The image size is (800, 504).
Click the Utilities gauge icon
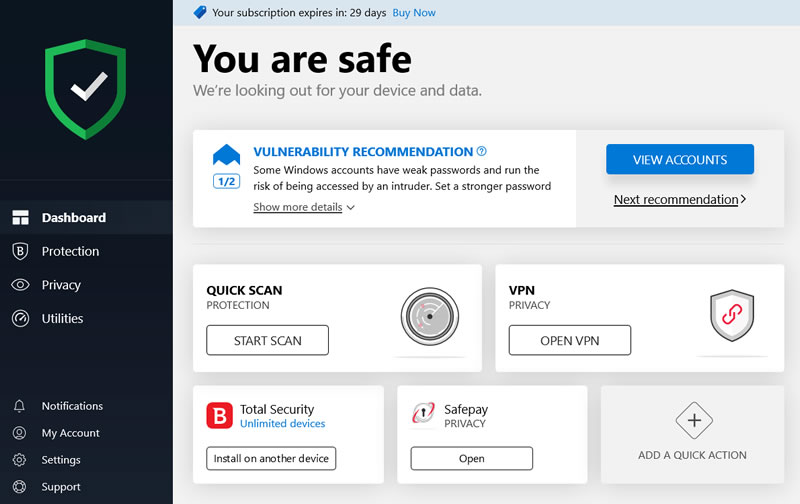pyautogui.click(x=20, y=318)
